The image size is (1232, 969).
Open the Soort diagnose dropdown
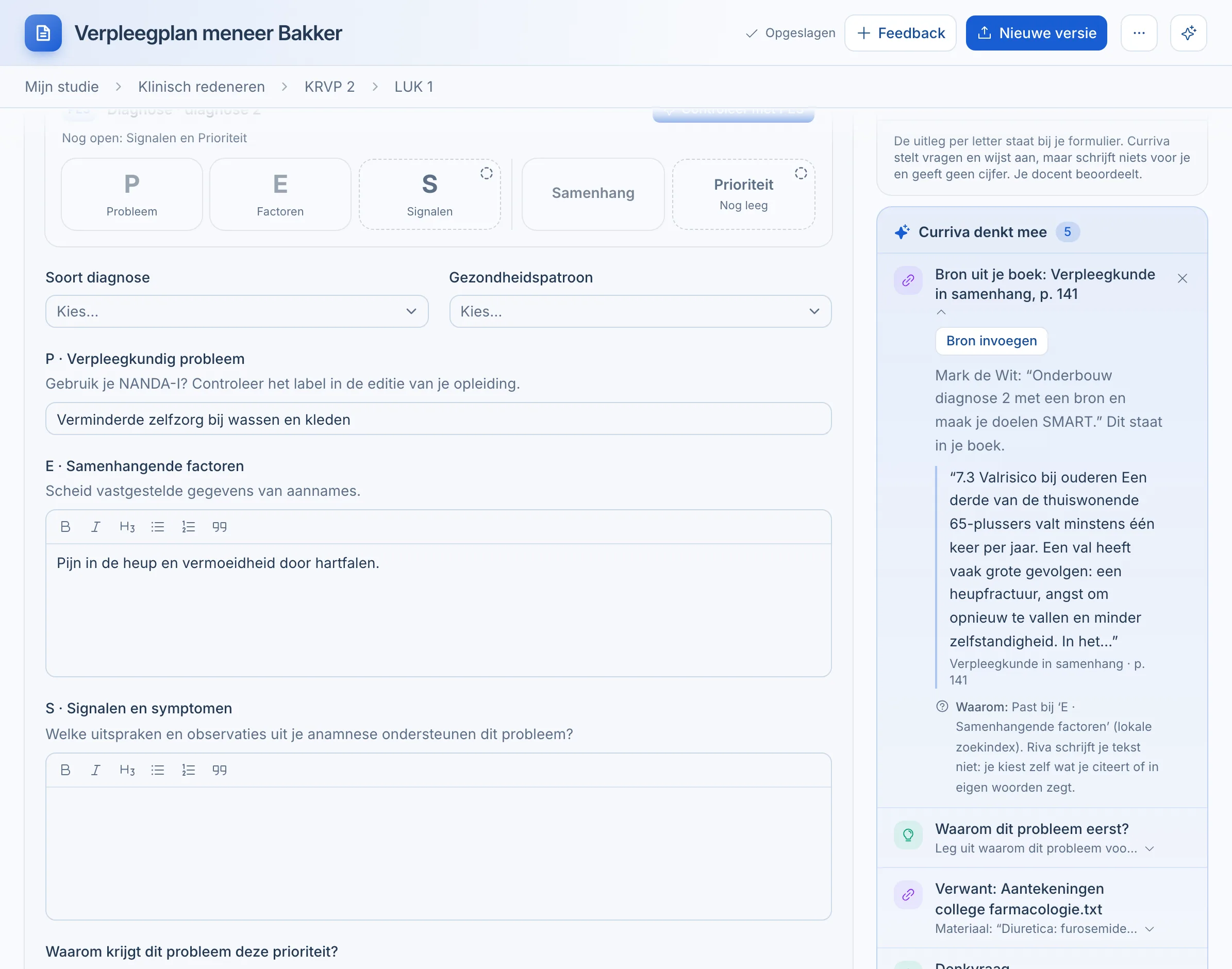(x=237, y=311)
